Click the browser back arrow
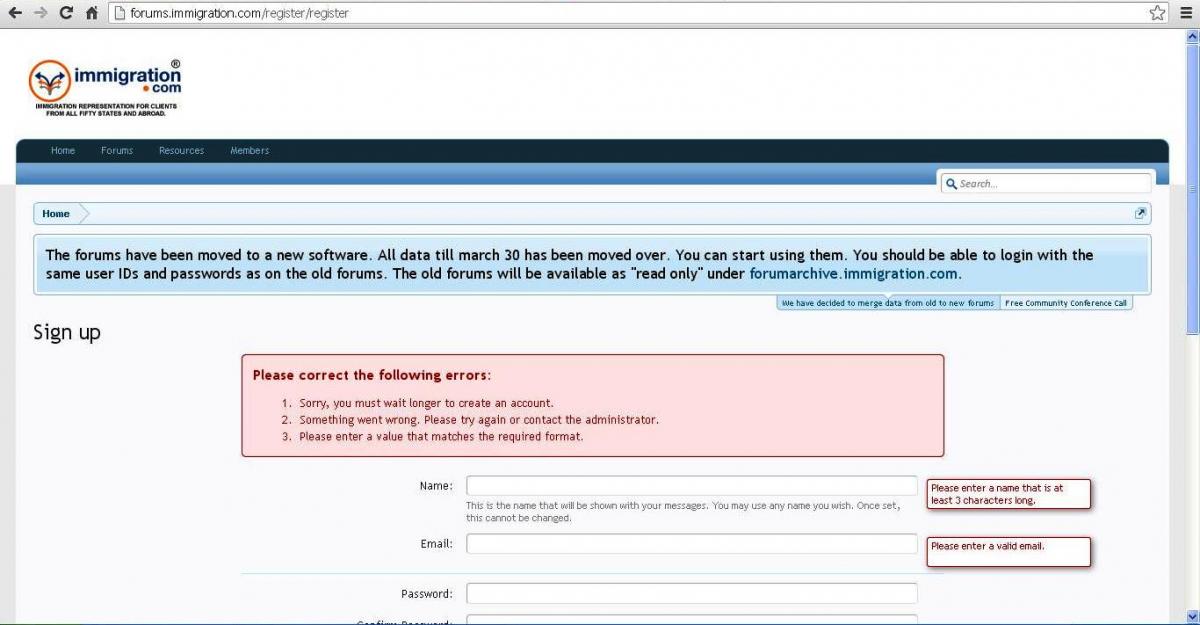 15,13
